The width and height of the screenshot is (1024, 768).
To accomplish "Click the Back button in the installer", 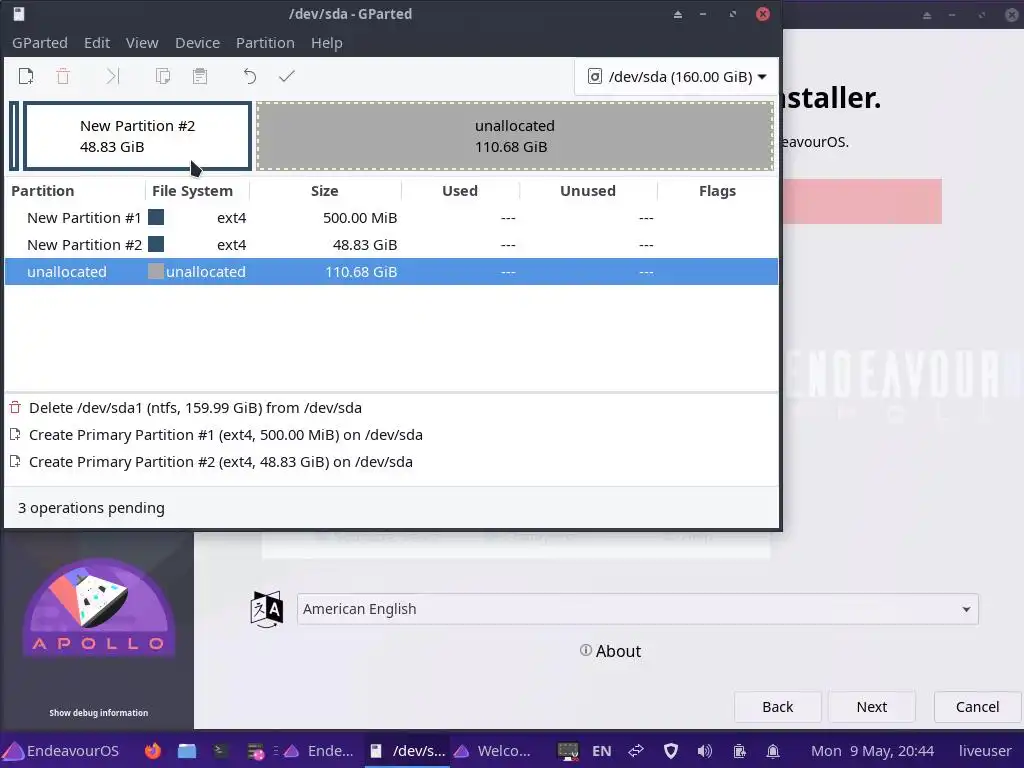I will pyautogui.click(x=777, y=707).
